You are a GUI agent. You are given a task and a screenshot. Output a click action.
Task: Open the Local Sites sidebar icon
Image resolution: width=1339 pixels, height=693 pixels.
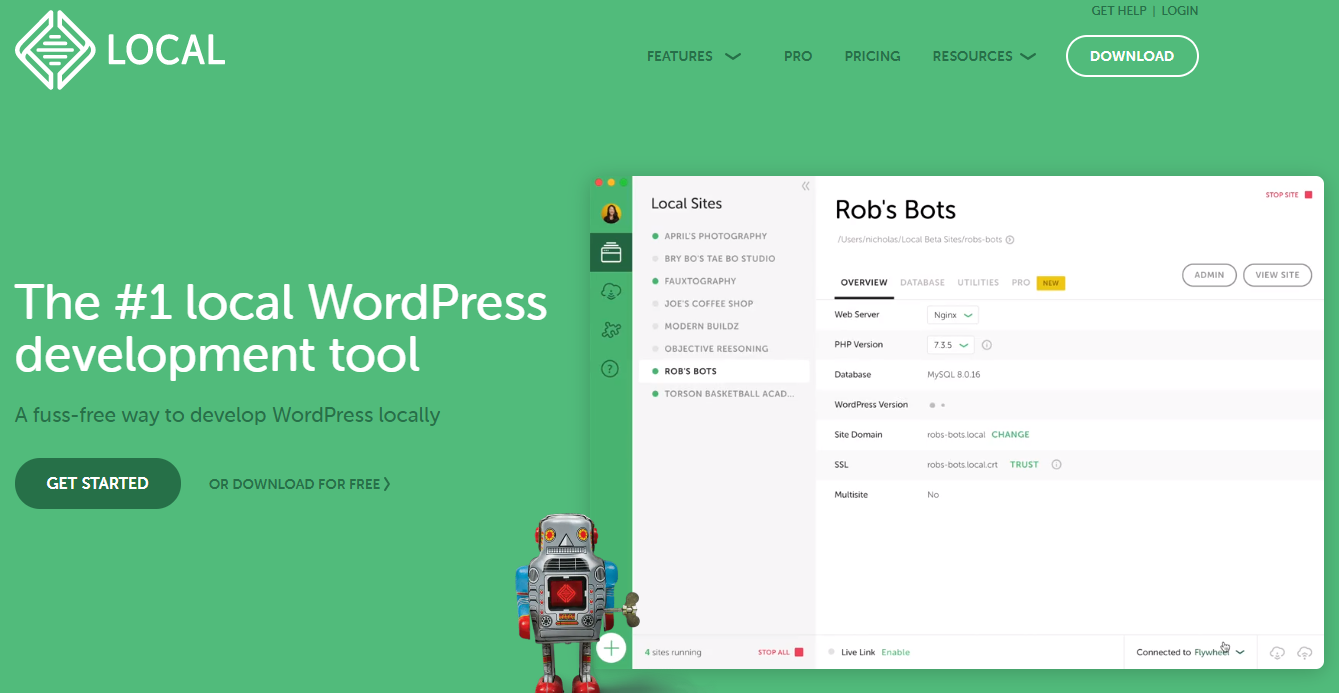[x=610, y=253]
